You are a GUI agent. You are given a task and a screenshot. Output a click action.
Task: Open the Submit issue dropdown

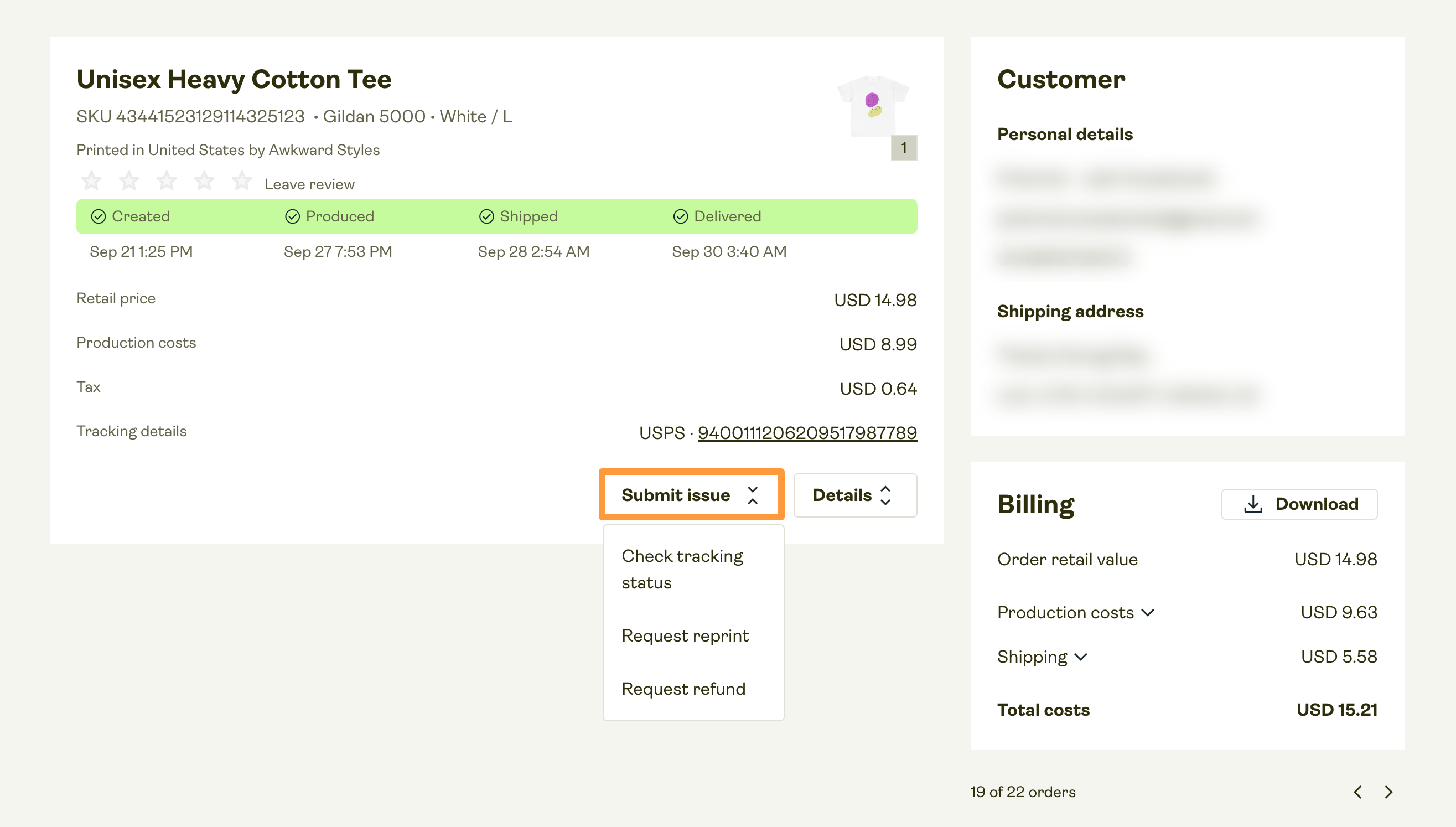pos(691,494)
